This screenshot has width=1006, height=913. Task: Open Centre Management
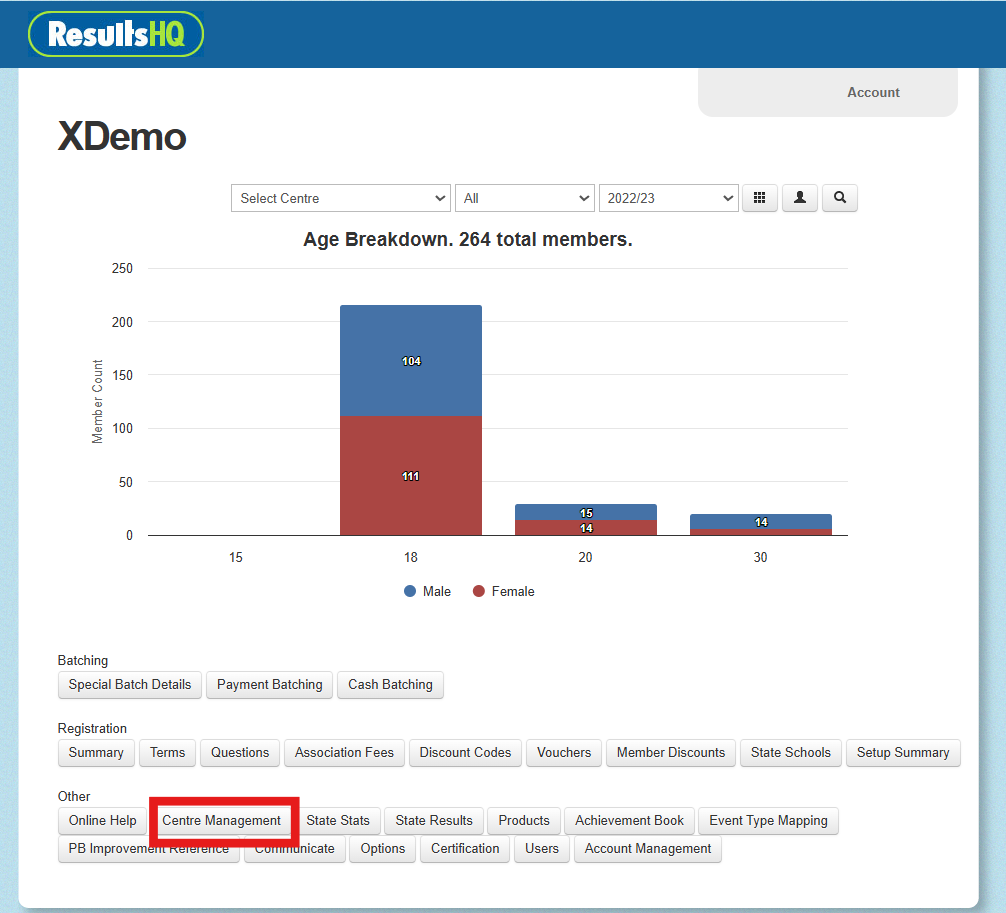tap(221, 821)
